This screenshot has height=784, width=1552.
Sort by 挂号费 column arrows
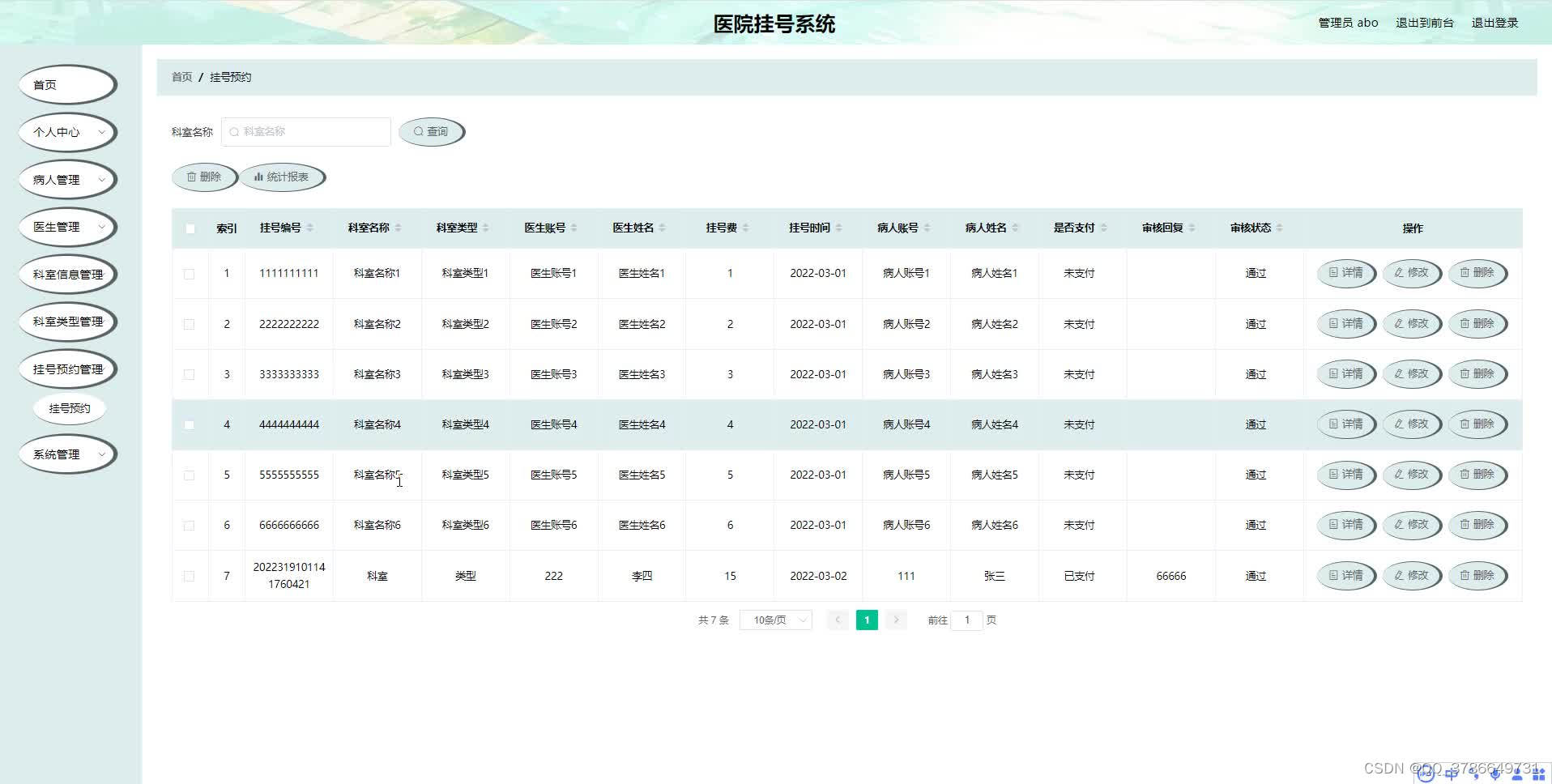(745, 228)
